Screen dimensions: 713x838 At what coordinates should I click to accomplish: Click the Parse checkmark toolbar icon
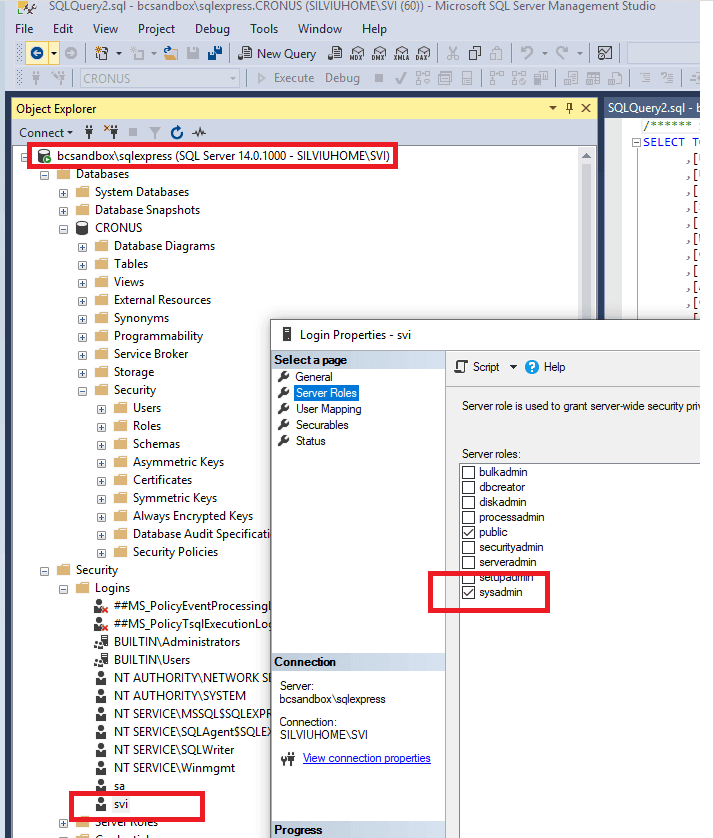click(400, 79)
